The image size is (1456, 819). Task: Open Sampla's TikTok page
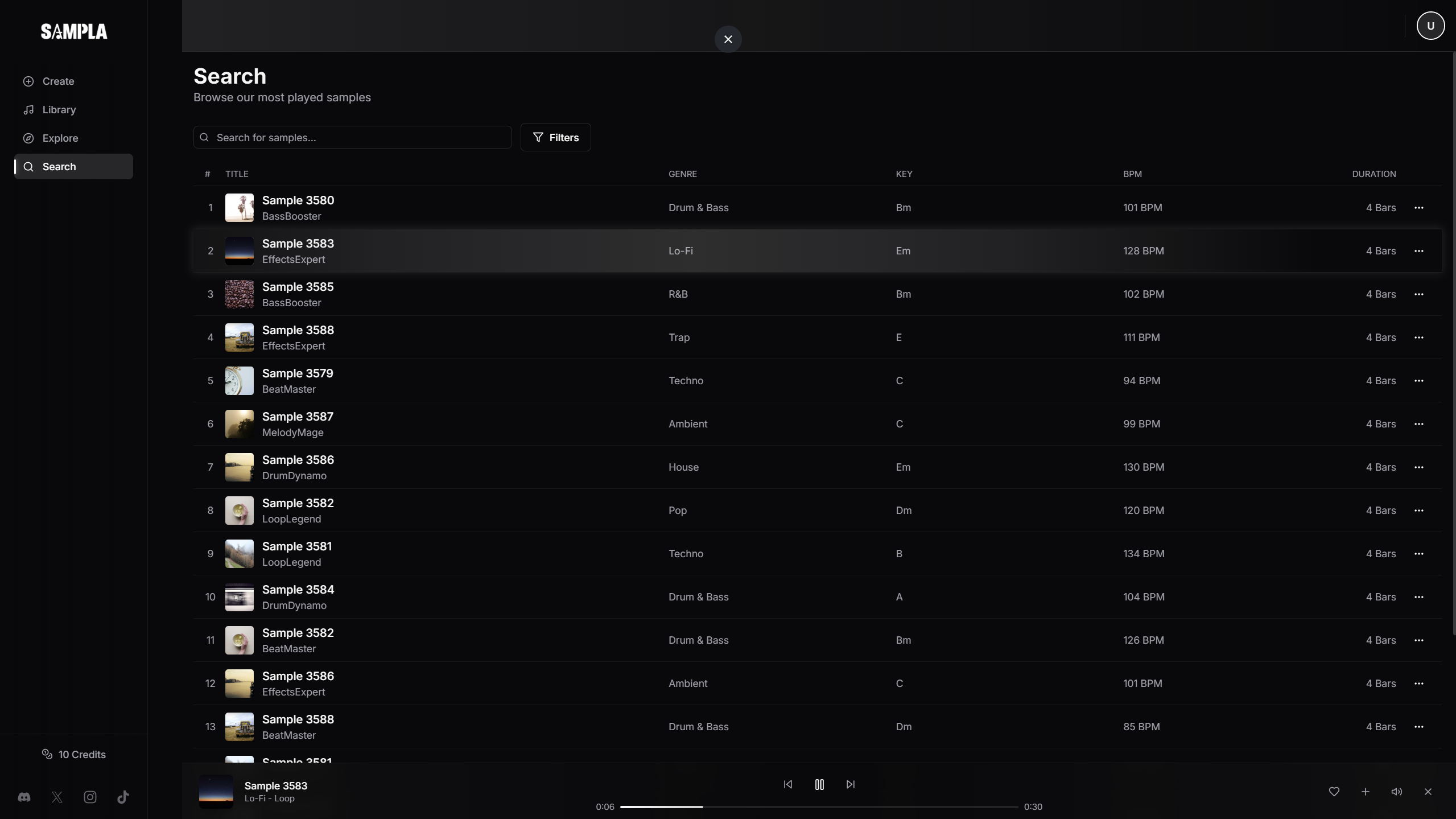click(123, 797)
